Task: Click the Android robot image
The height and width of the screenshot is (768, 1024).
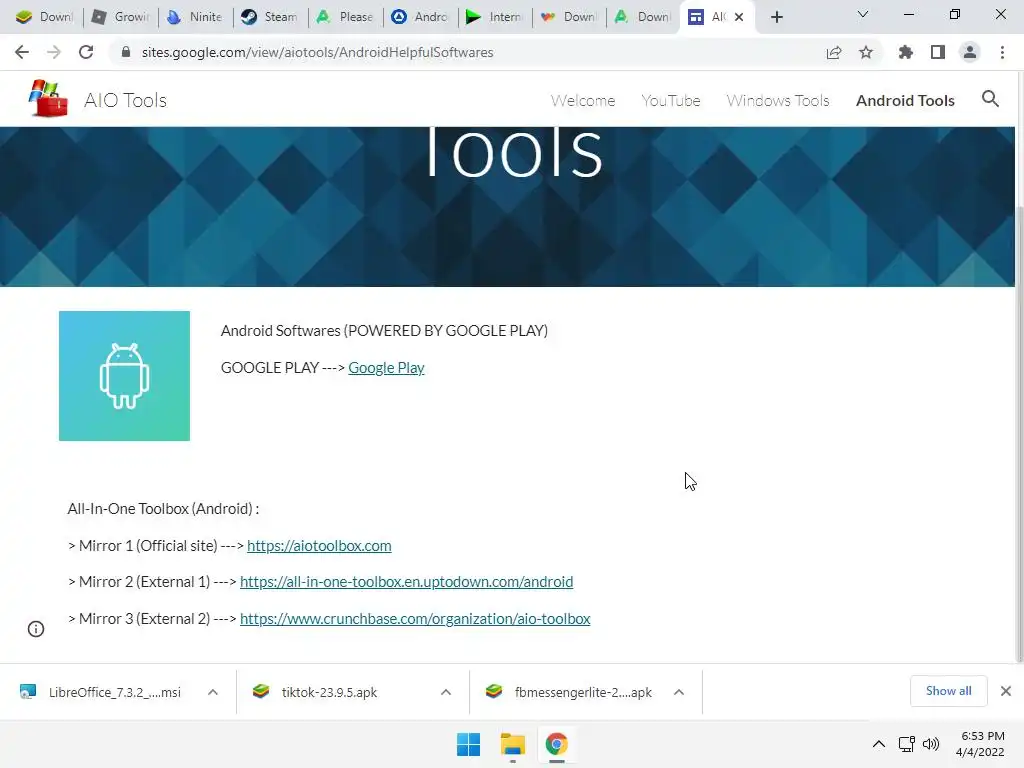Action: point(124,376)
